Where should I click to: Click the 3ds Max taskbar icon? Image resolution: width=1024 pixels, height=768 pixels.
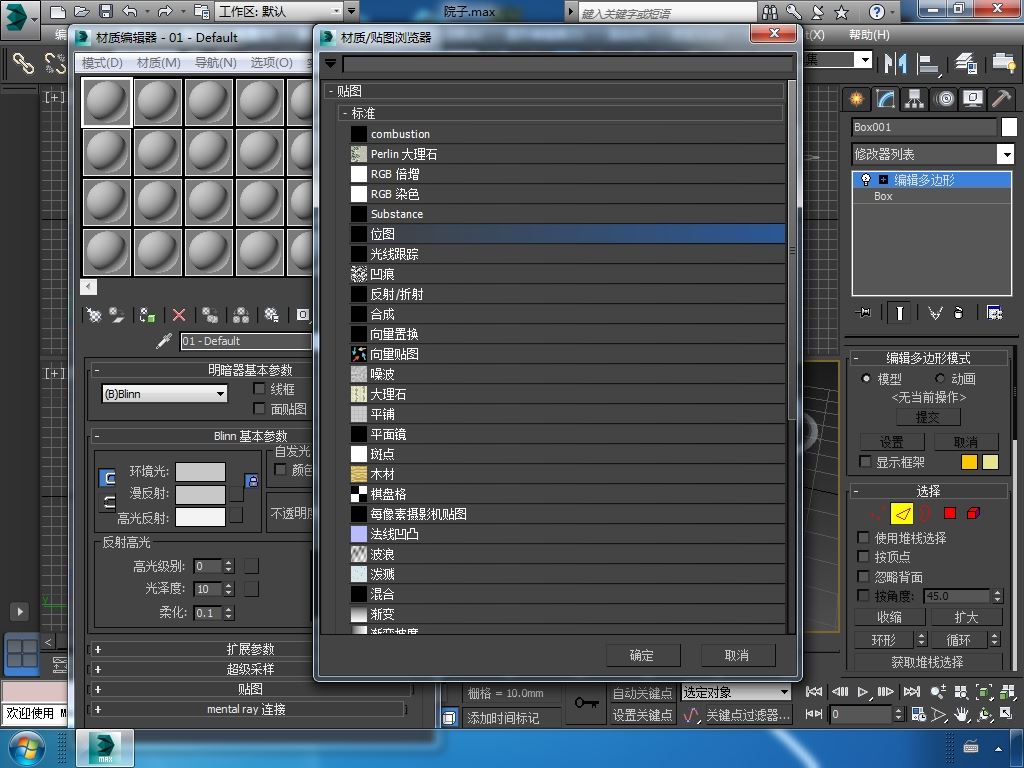pyautogui.click(x=104, y=748)
